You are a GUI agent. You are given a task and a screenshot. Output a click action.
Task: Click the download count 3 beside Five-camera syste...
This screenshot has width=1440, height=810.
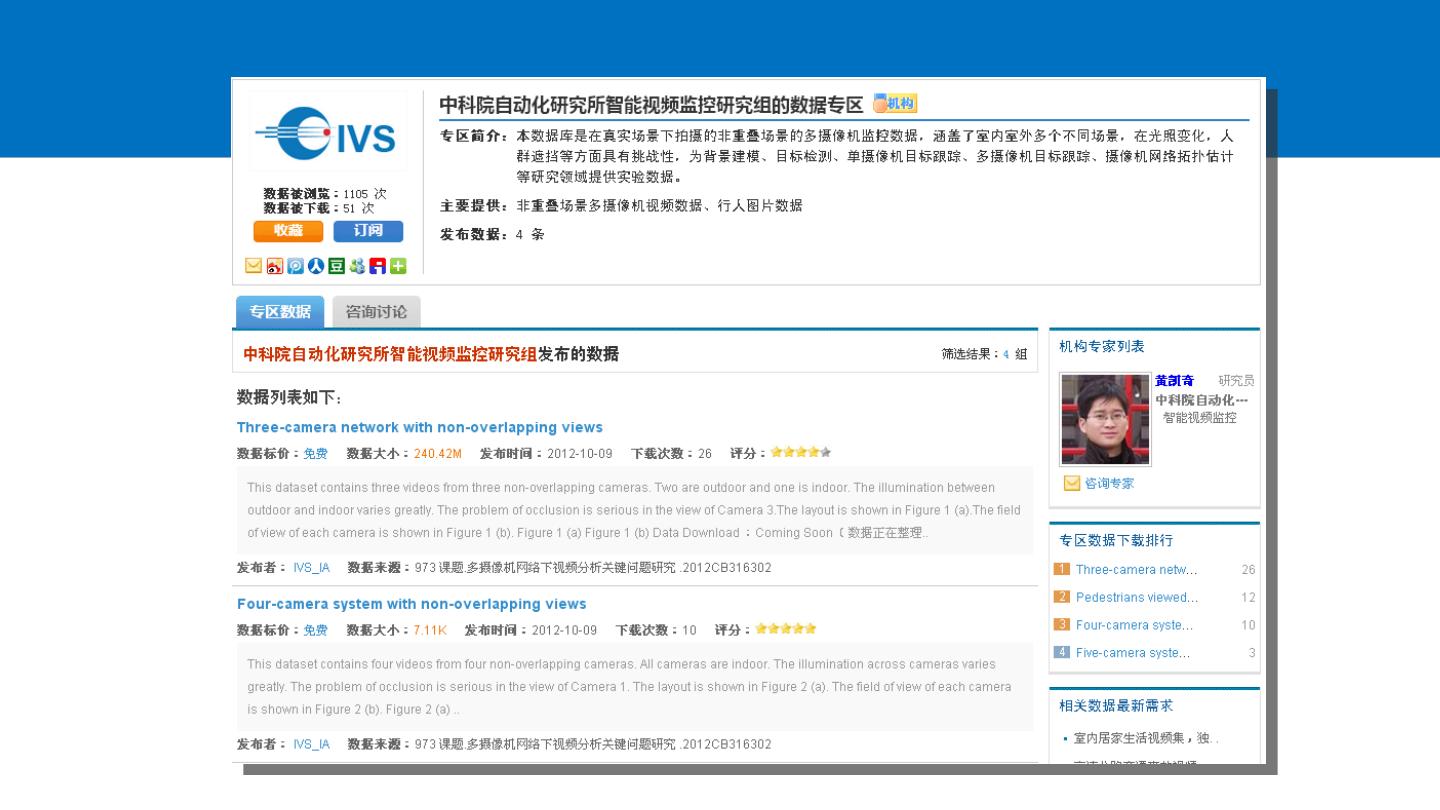pos(1252,654)
